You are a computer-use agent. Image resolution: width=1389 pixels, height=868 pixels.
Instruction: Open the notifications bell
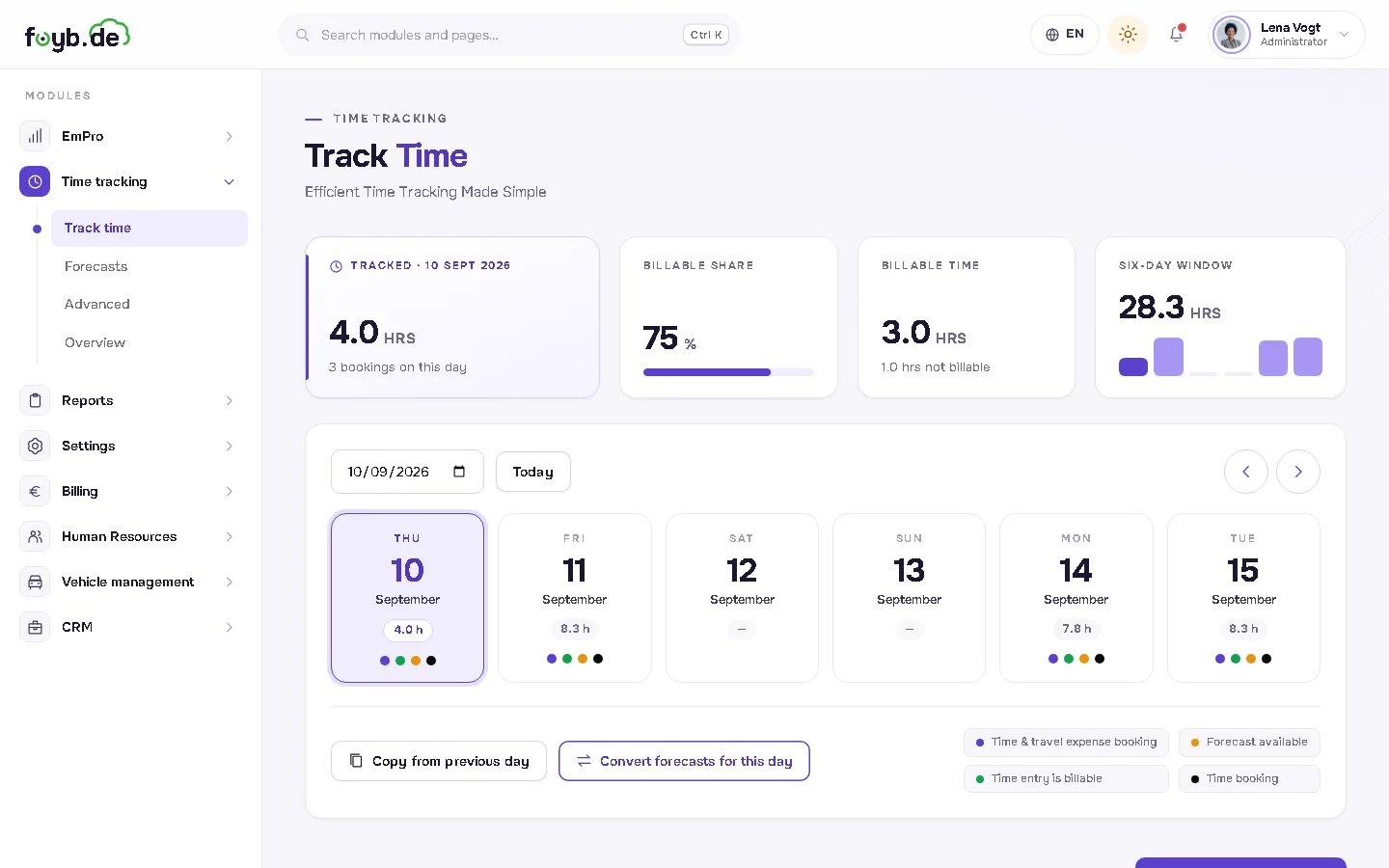coord(1177,35)
